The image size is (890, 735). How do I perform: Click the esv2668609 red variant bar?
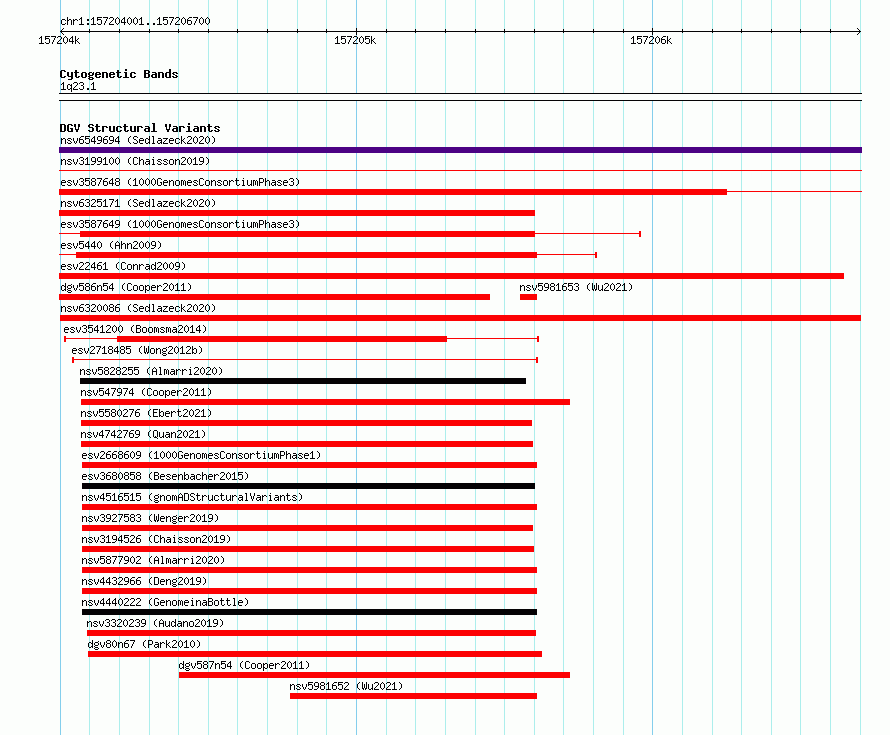click(x=309, y=465)
